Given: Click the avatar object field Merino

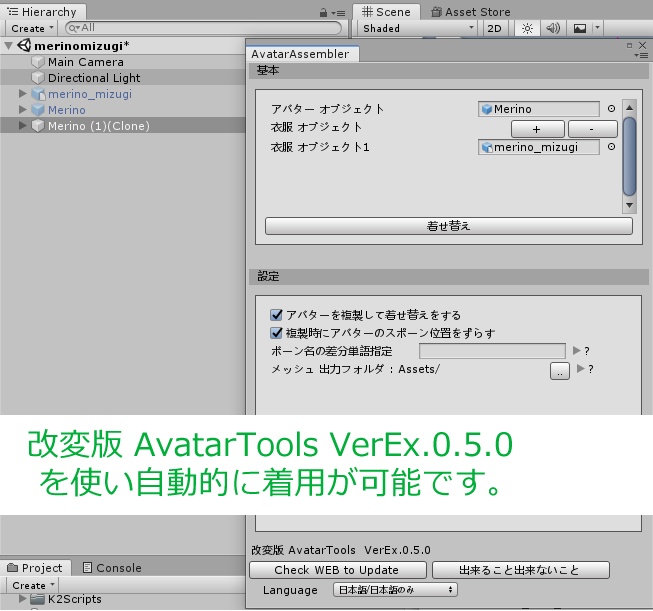Looking at the screenshot, I should [539, 109].
